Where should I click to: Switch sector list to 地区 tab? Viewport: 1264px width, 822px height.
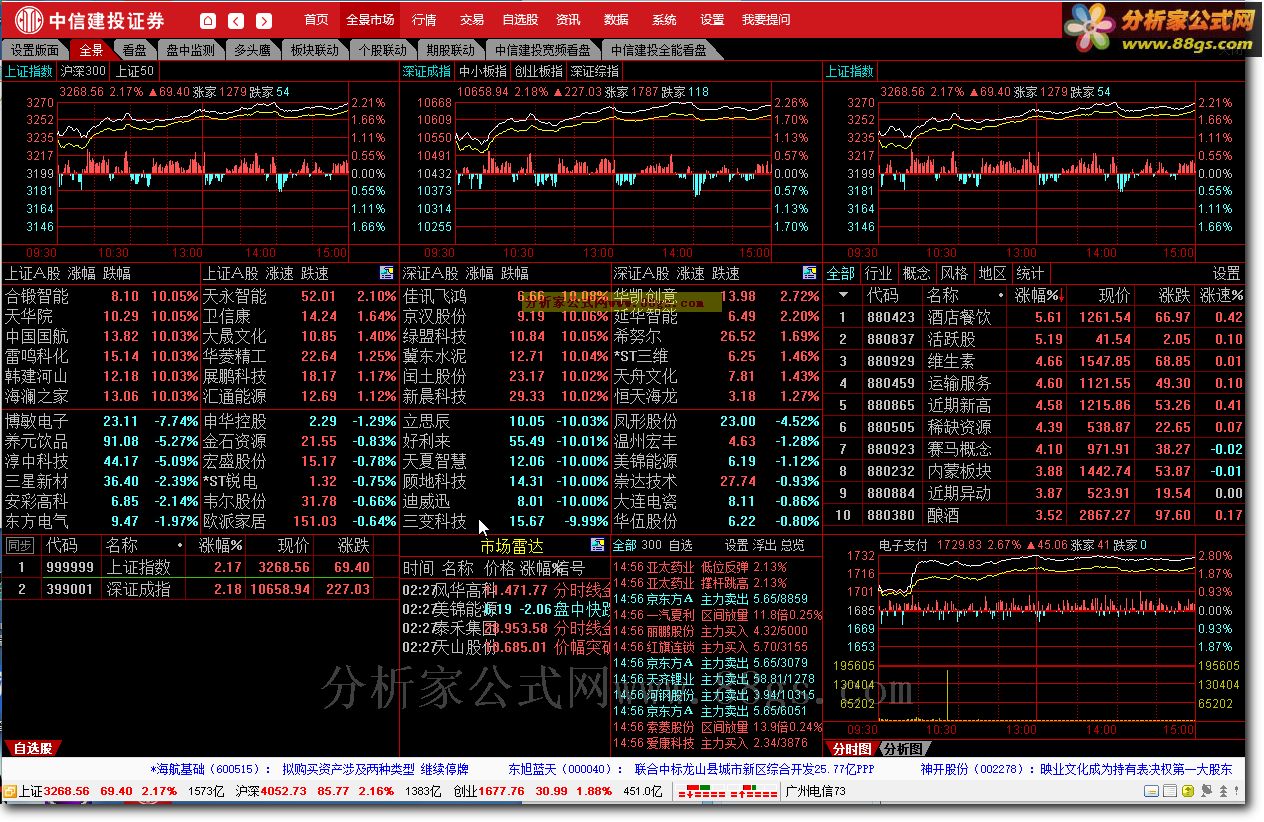(992, 273)
